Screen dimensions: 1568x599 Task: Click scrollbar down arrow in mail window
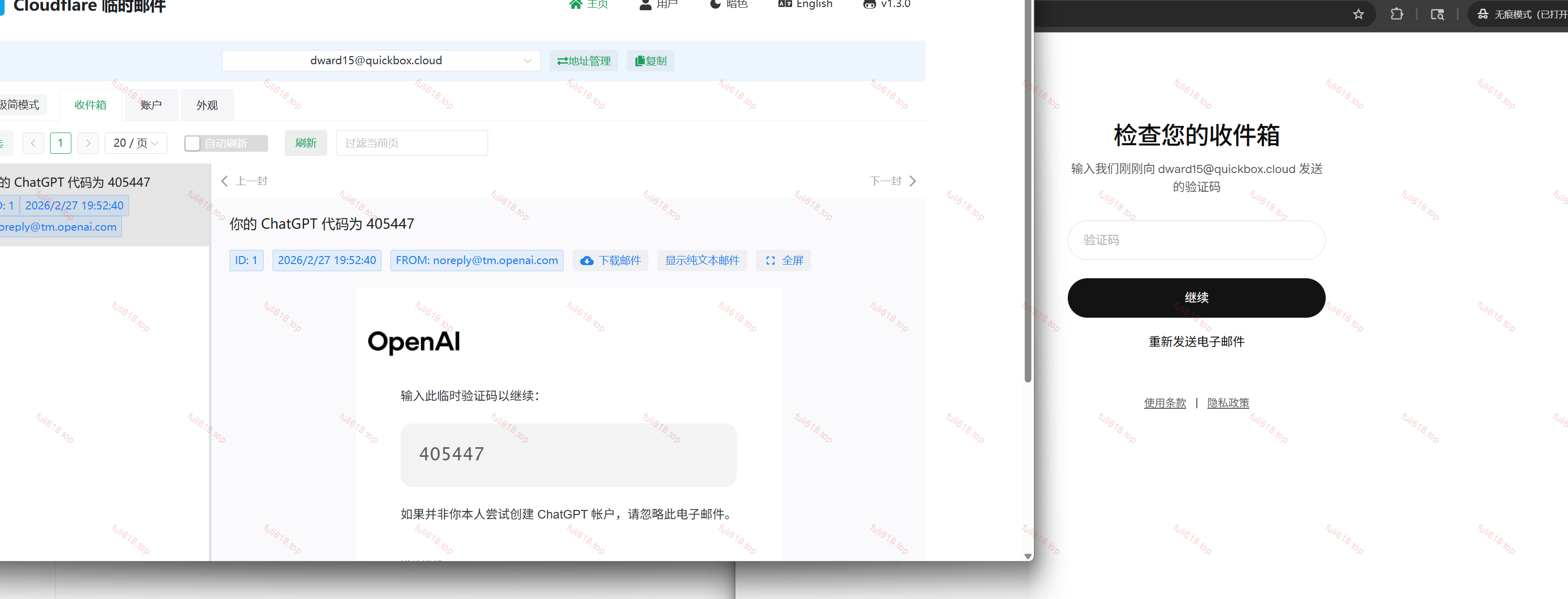coord(1028,556)
